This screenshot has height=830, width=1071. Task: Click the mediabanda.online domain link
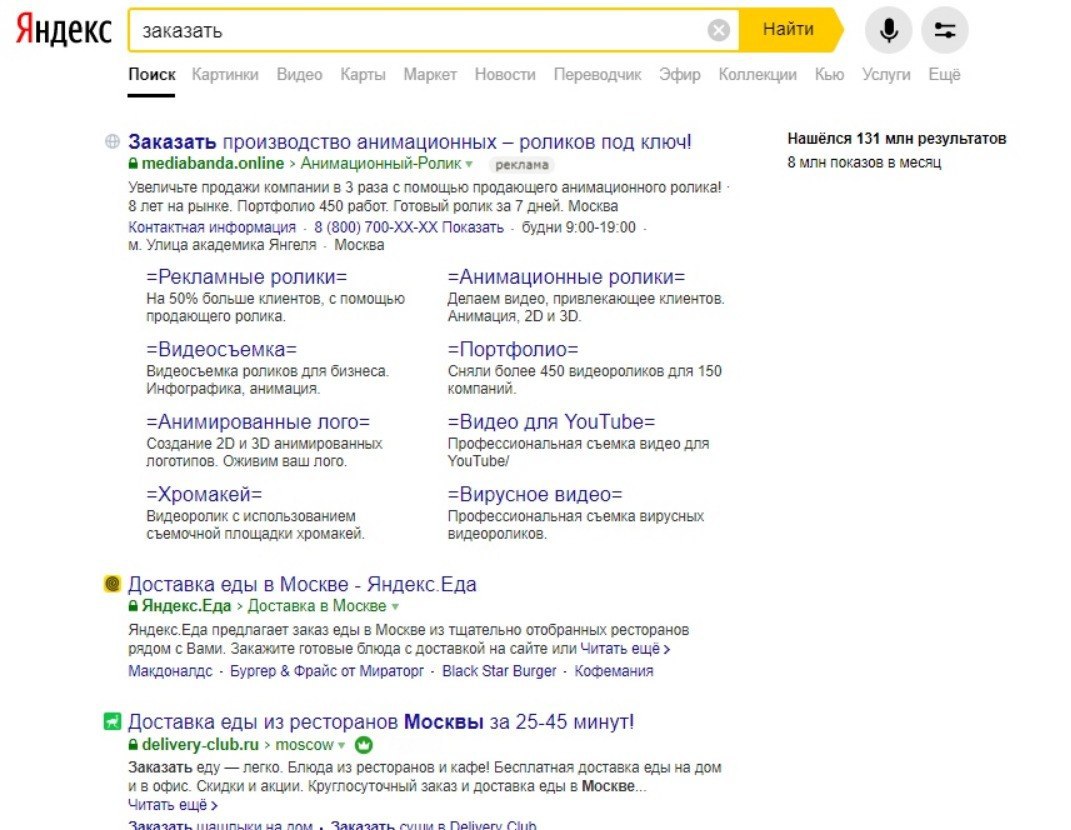(x=212, y=164)
